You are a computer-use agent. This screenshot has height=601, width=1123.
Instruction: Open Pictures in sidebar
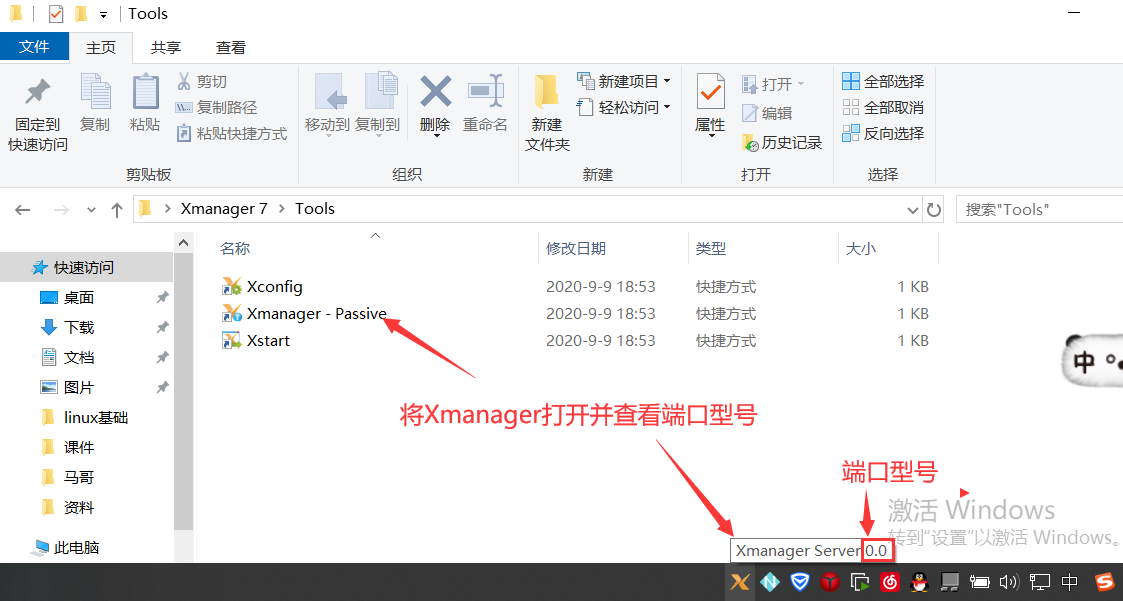(x=67, y=388)
